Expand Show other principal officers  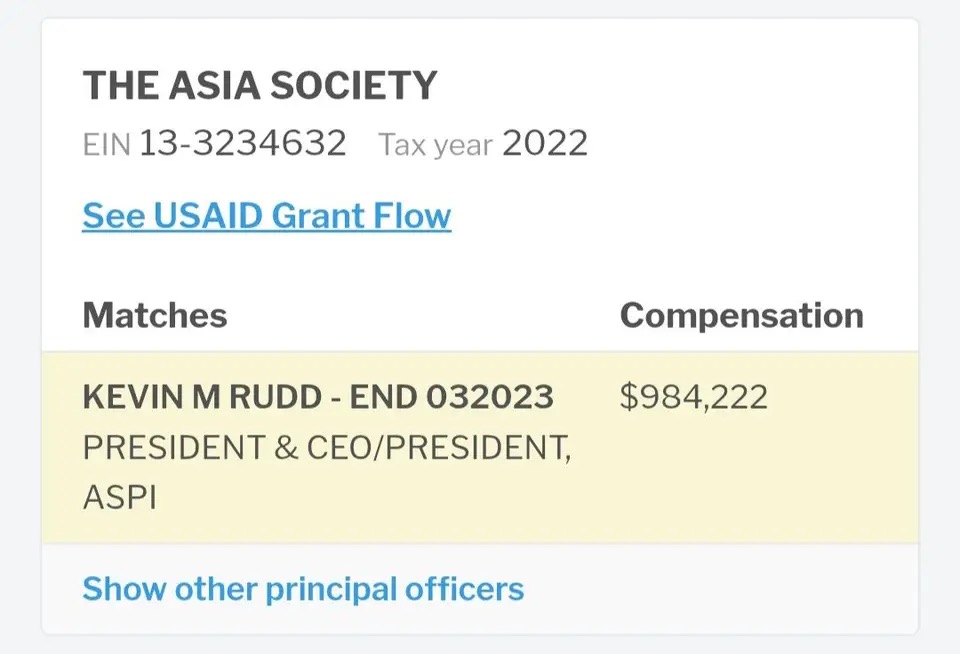pos(303,589)
